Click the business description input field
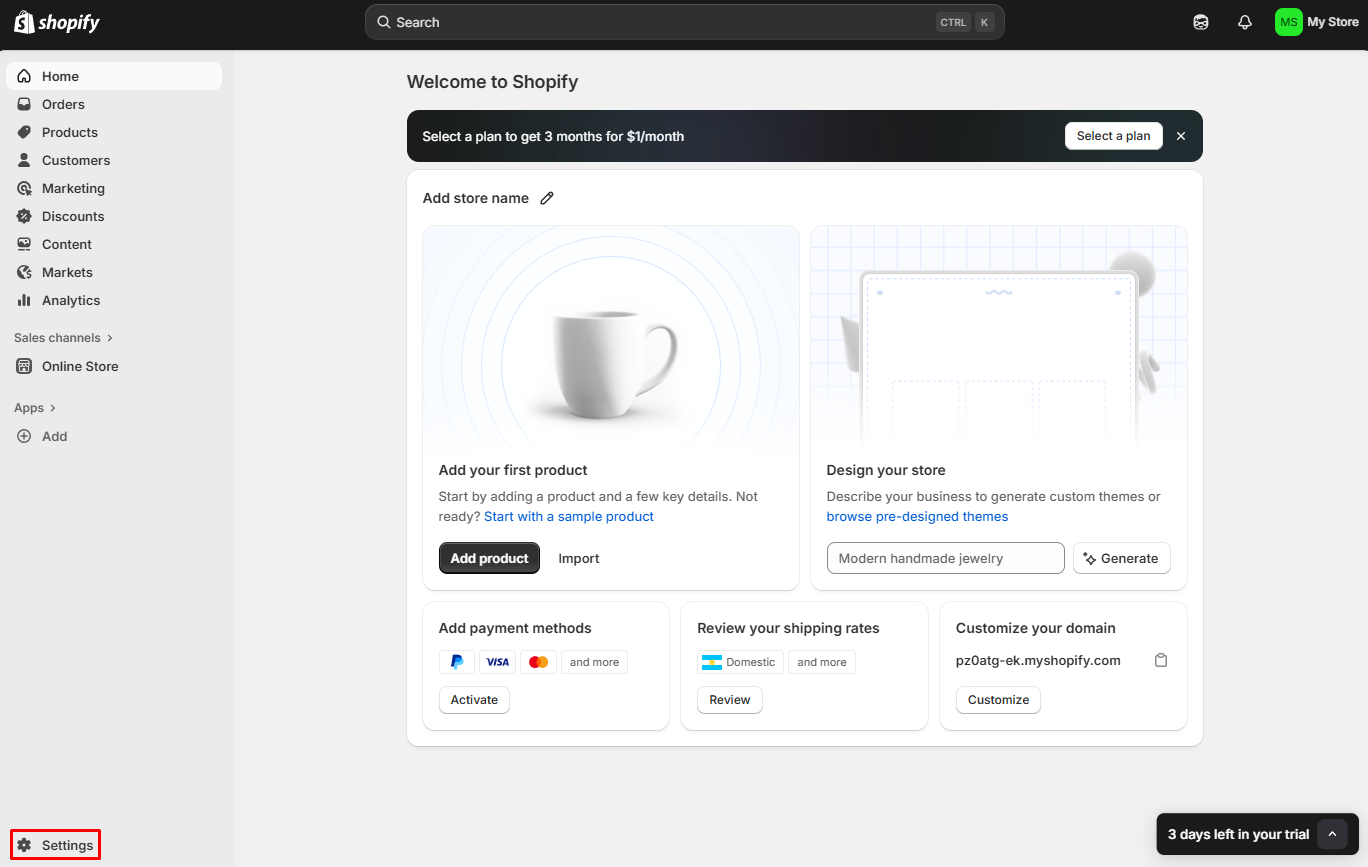The image size is (1368, 867). pos(945,558)
